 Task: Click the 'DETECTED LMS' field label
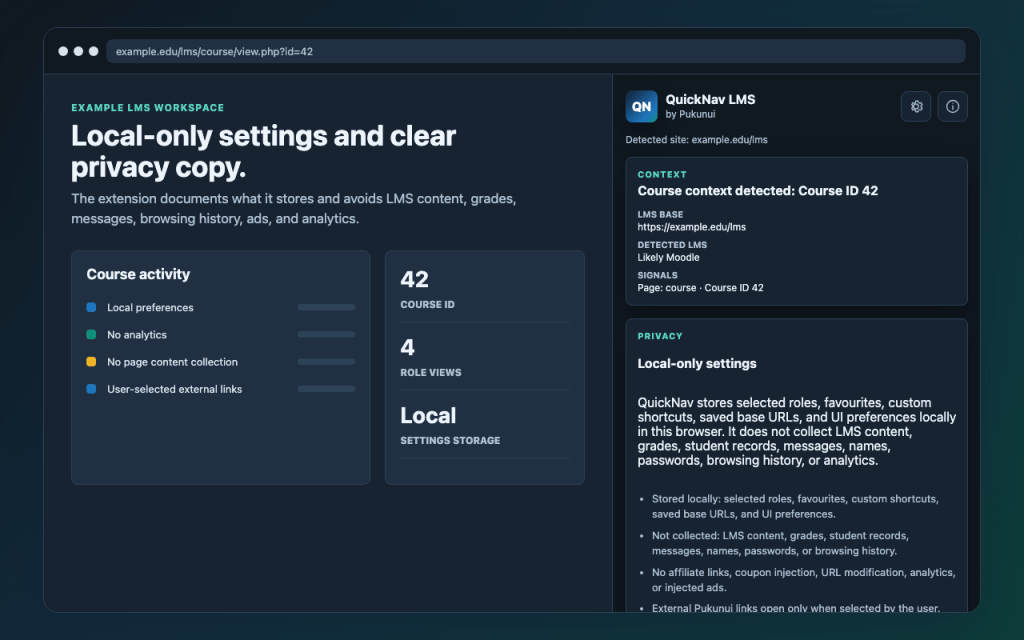click(x=672, y=245)
